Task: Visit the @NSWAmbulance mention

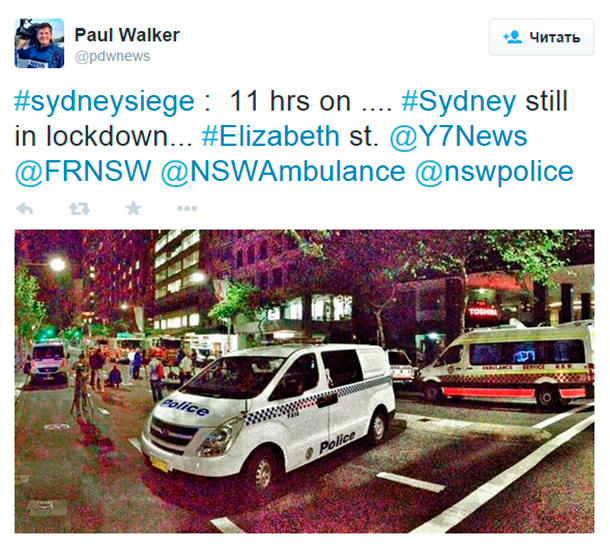Action: (283, 171)
